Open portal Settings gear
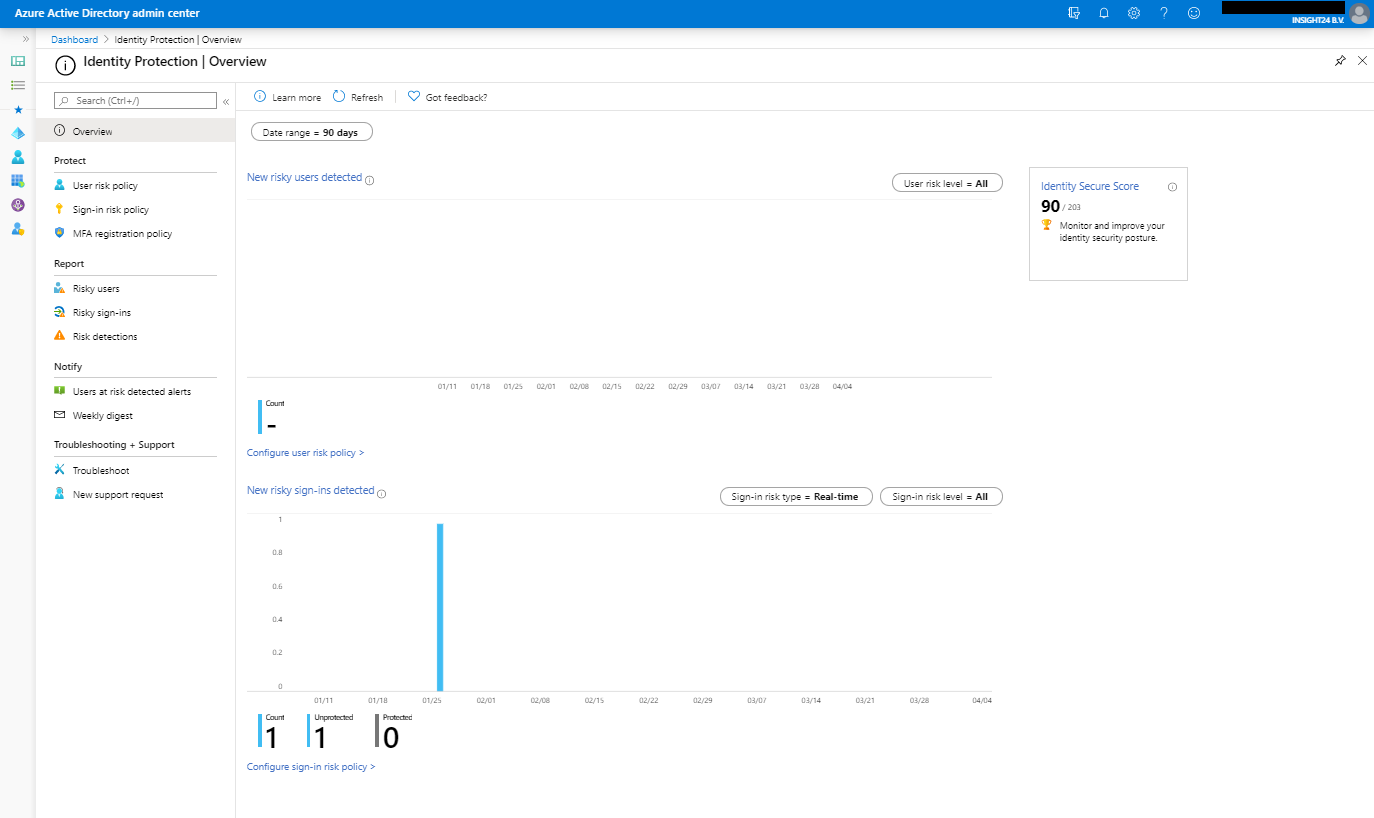Screen dimensions: 1374x818 tap(1134, 13)
